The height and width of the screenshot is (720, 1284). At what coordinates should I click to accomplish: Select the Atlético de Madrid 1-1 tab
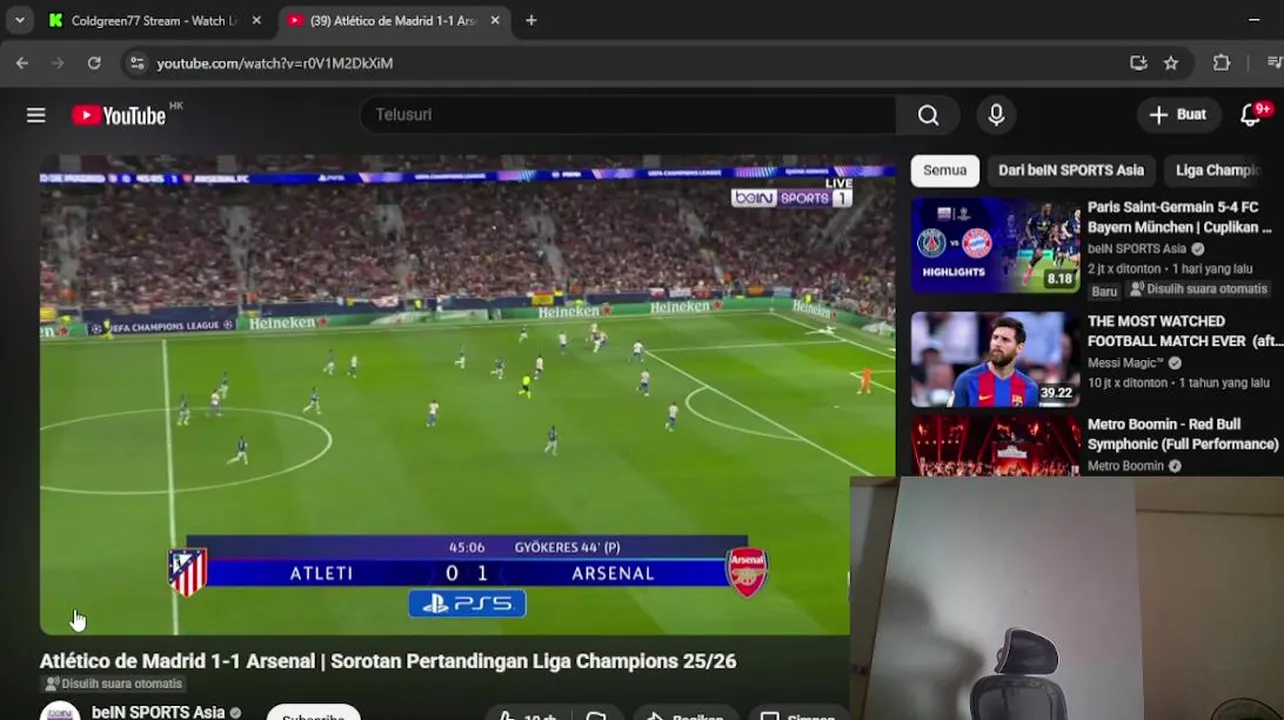pos(392,20)
